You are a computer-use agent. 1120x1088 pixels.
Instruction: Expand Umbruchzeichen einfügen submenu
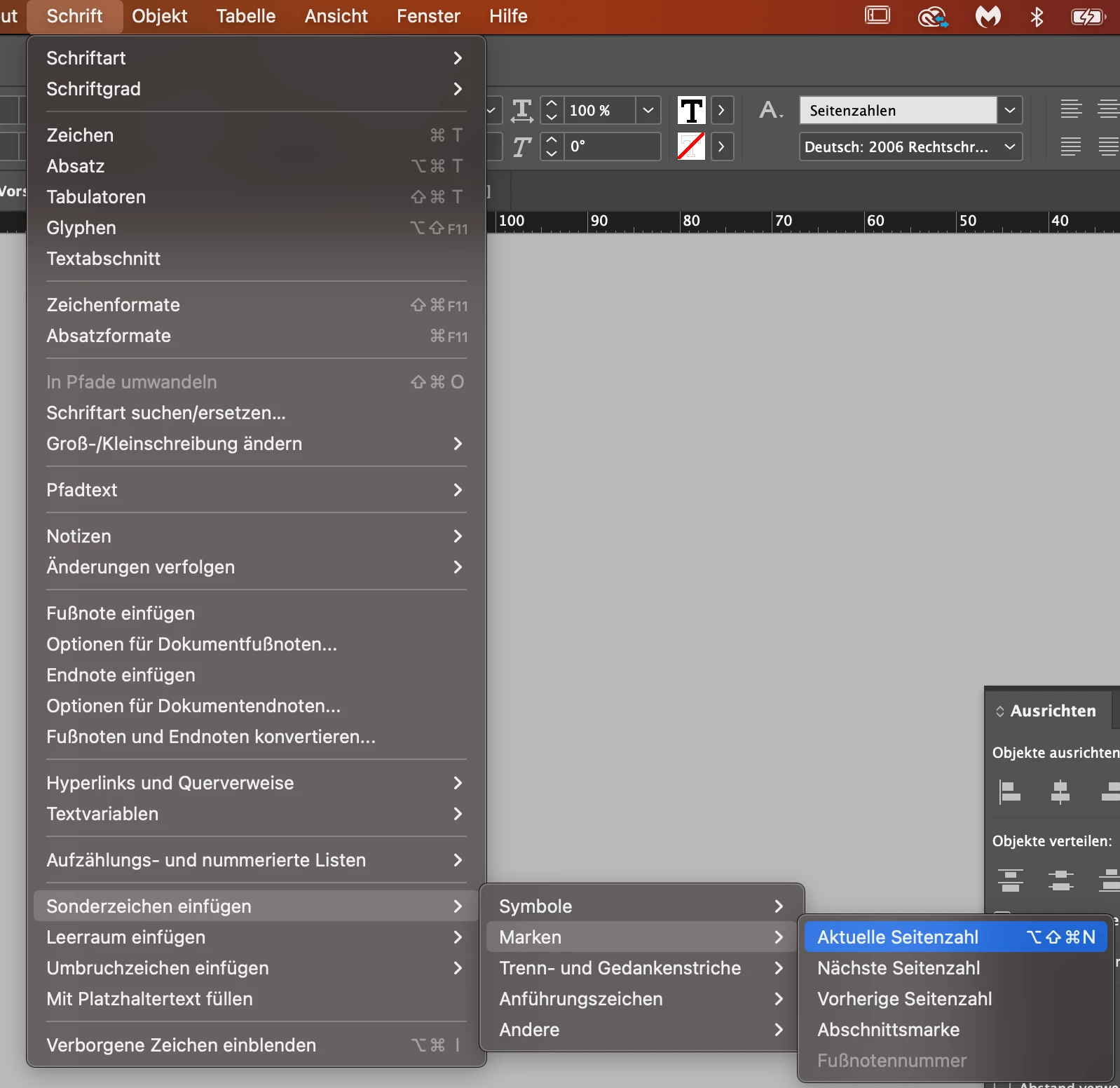tap(256, 968)
